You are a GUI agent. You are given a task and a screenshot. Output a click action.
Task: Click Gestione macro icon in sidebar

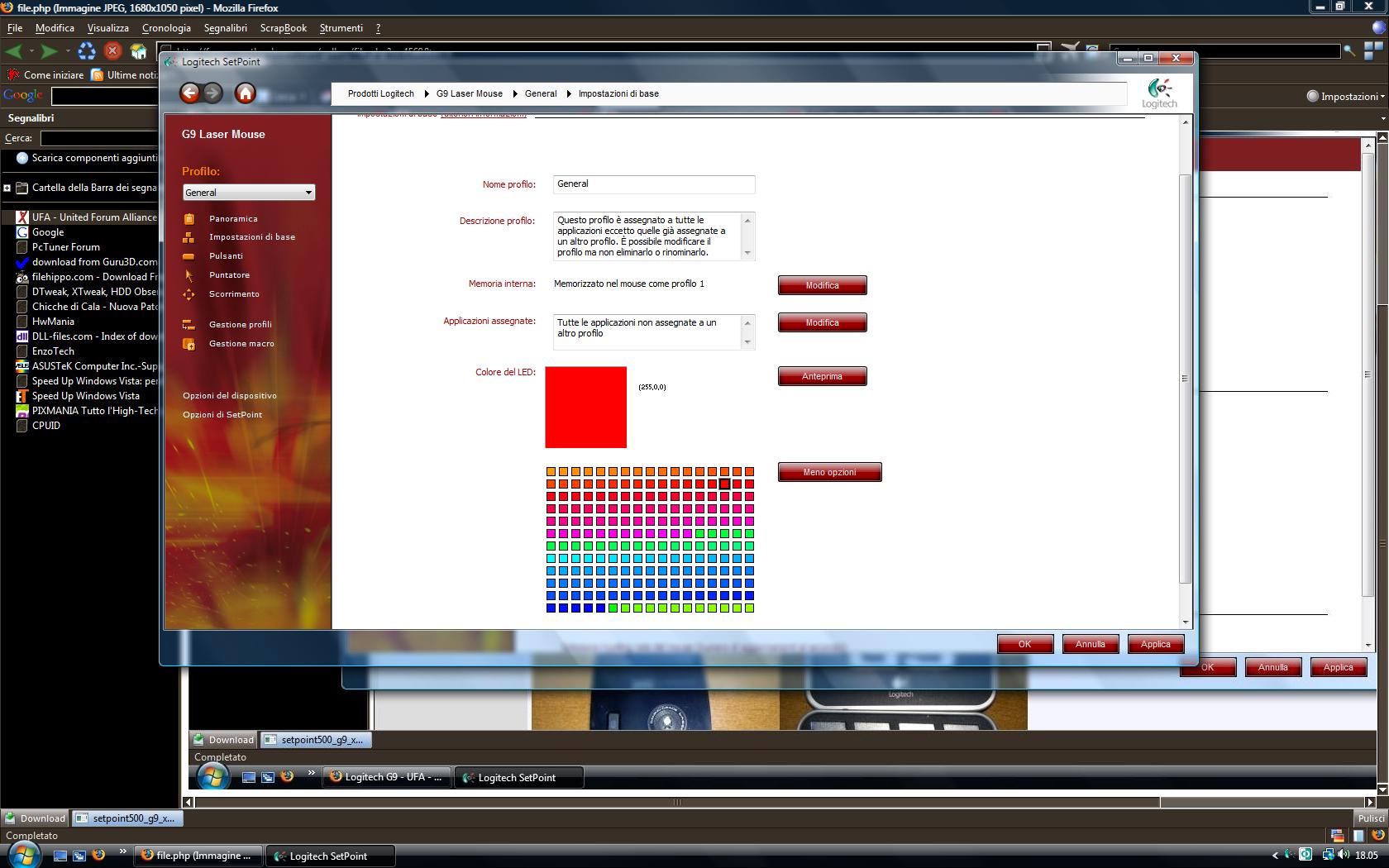point(189,344)
